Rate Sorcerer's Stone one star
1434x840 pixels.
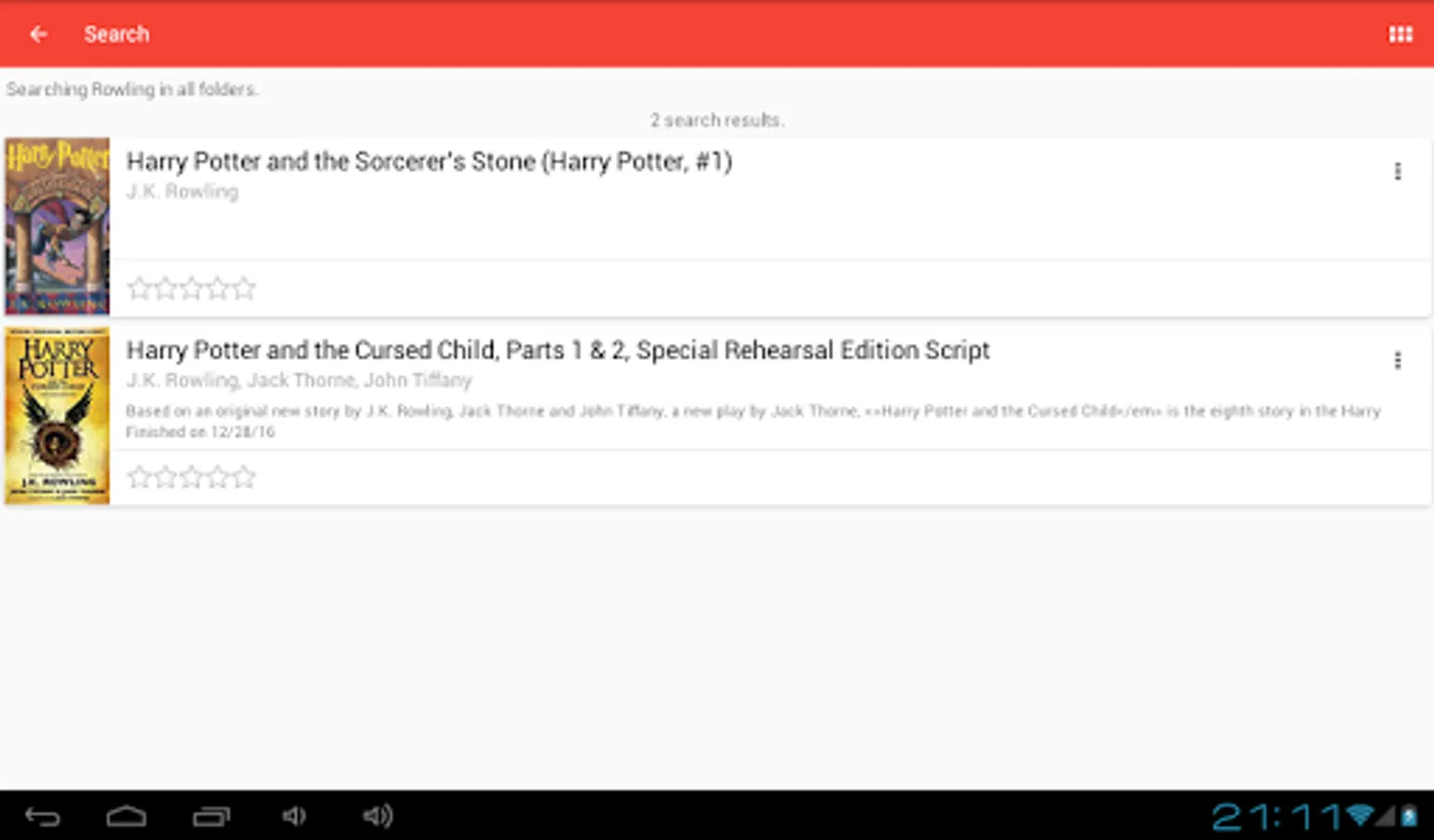(139, 288)
